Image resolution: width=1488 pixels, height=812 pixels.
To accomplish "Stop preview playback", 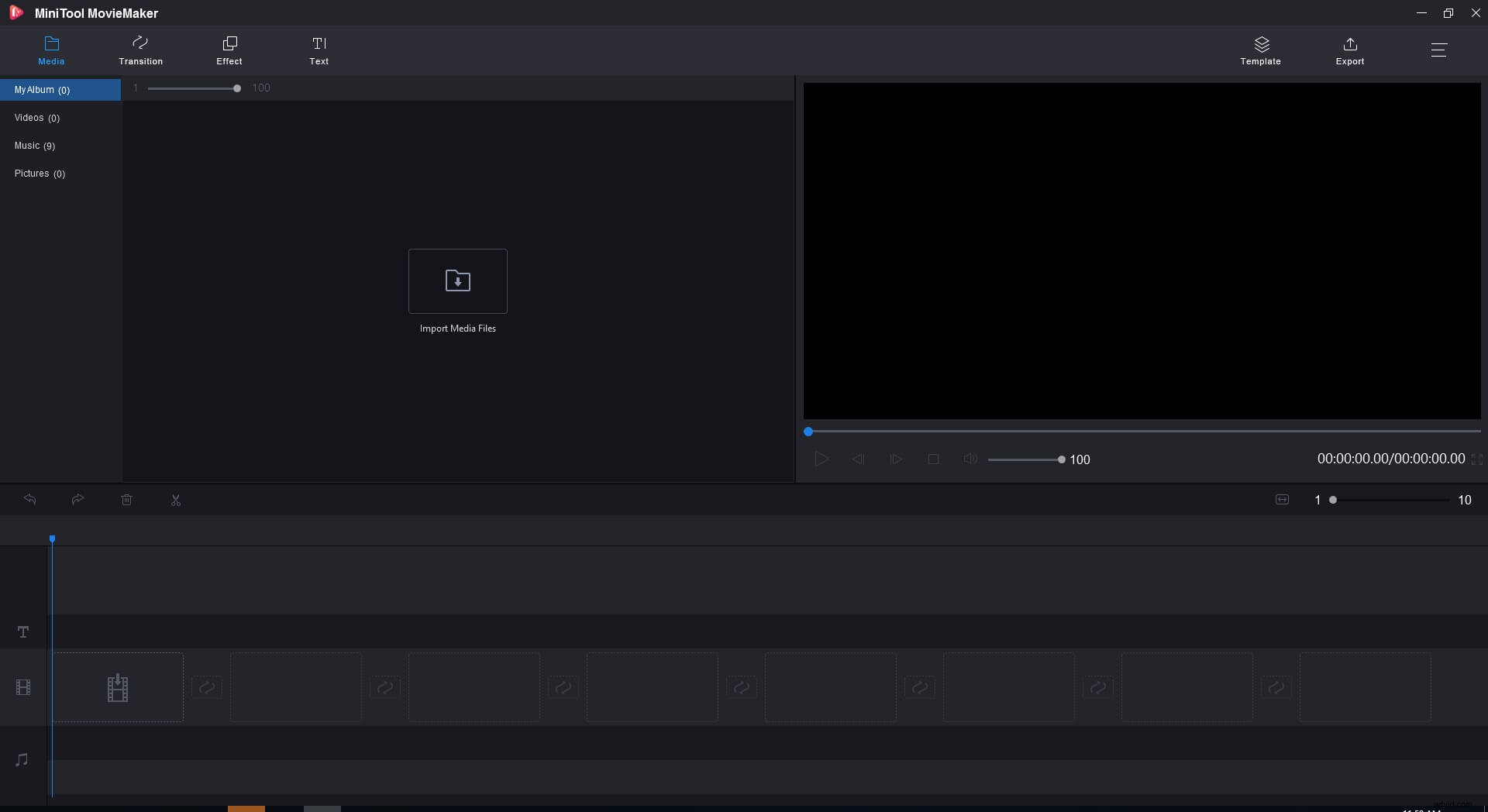I will pos(933,459).
